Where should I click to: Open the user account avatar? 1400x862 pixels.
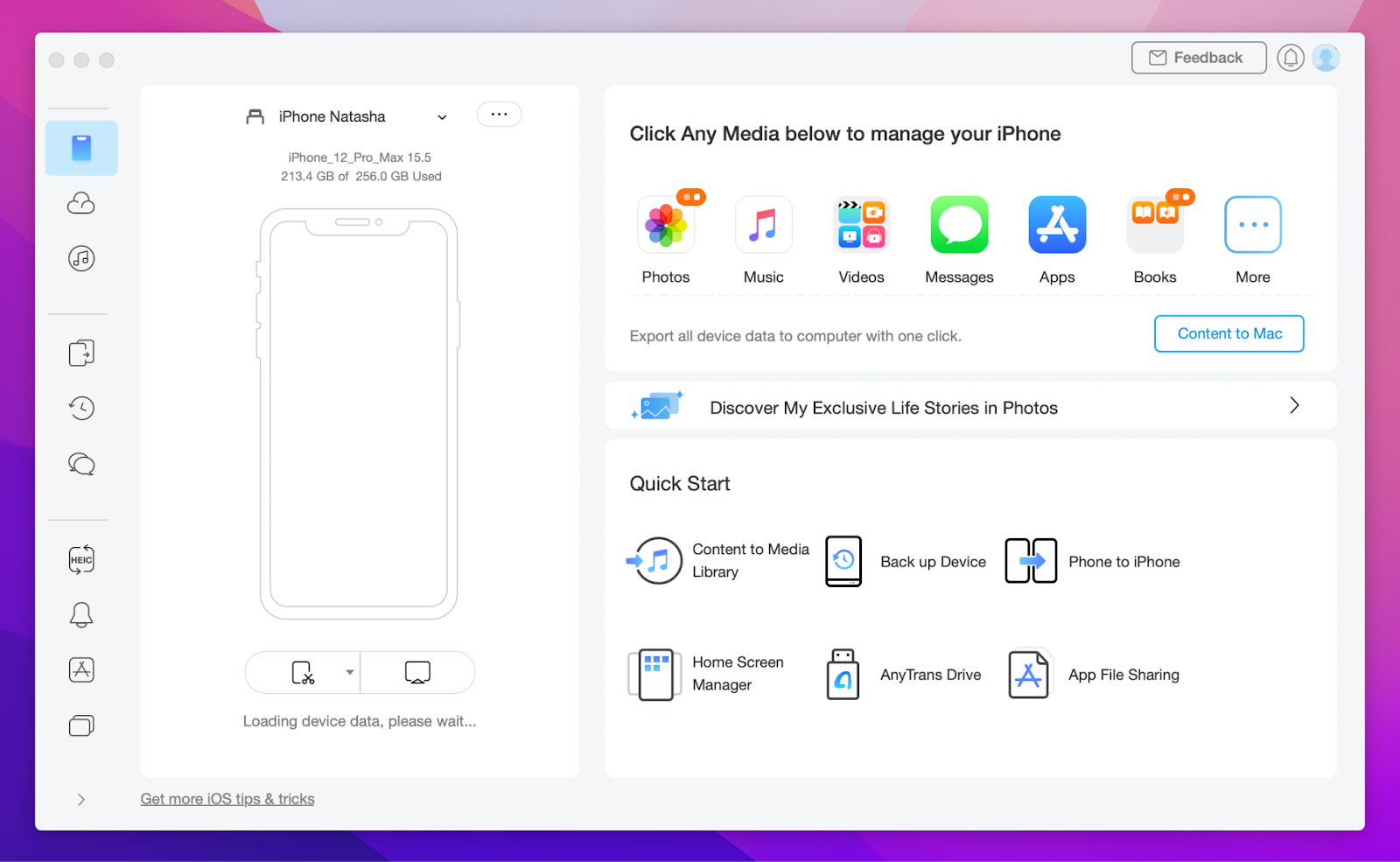click(1326, 58)
